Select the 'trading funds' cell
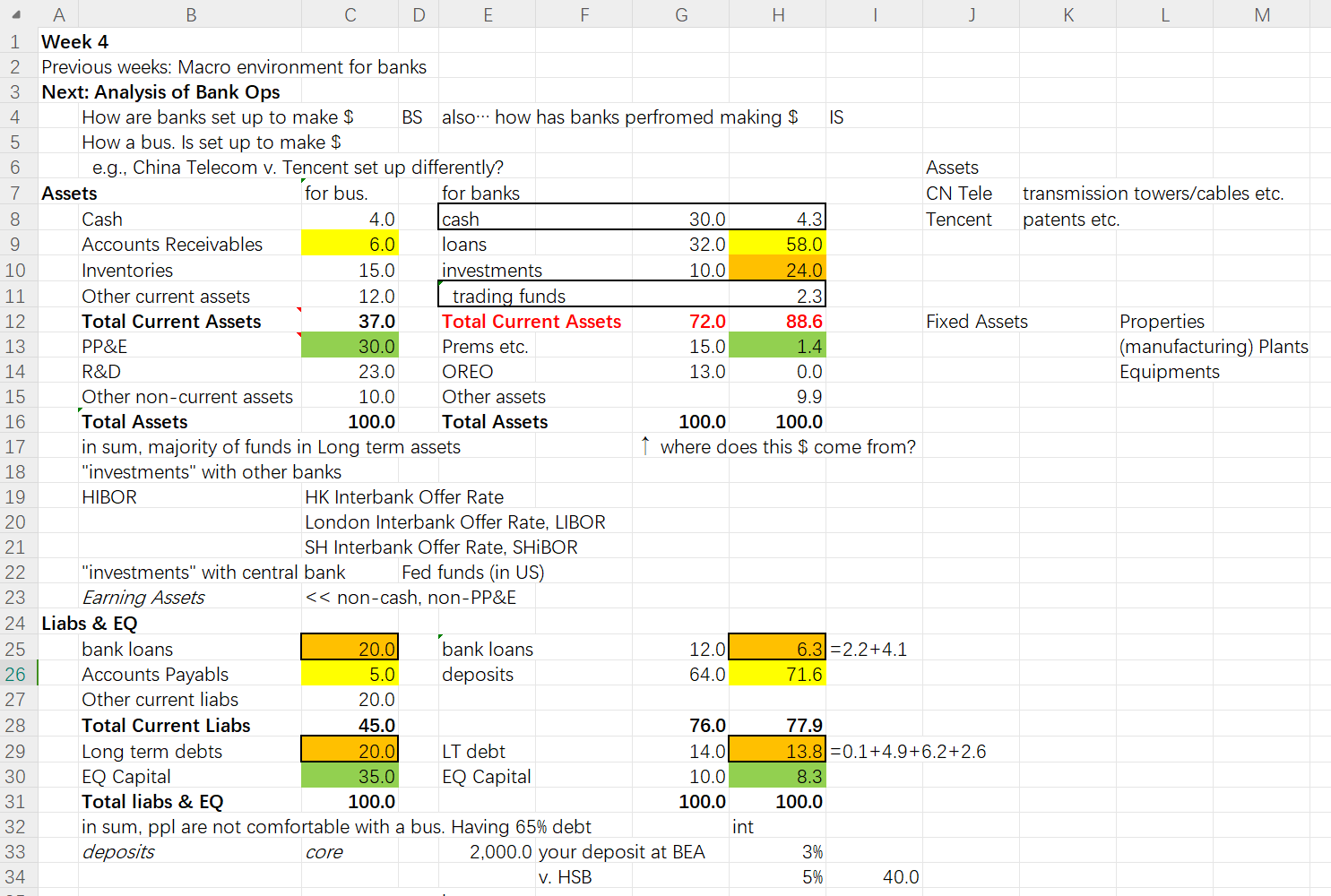Viewport: 1331px width, 896px height. 508,297
